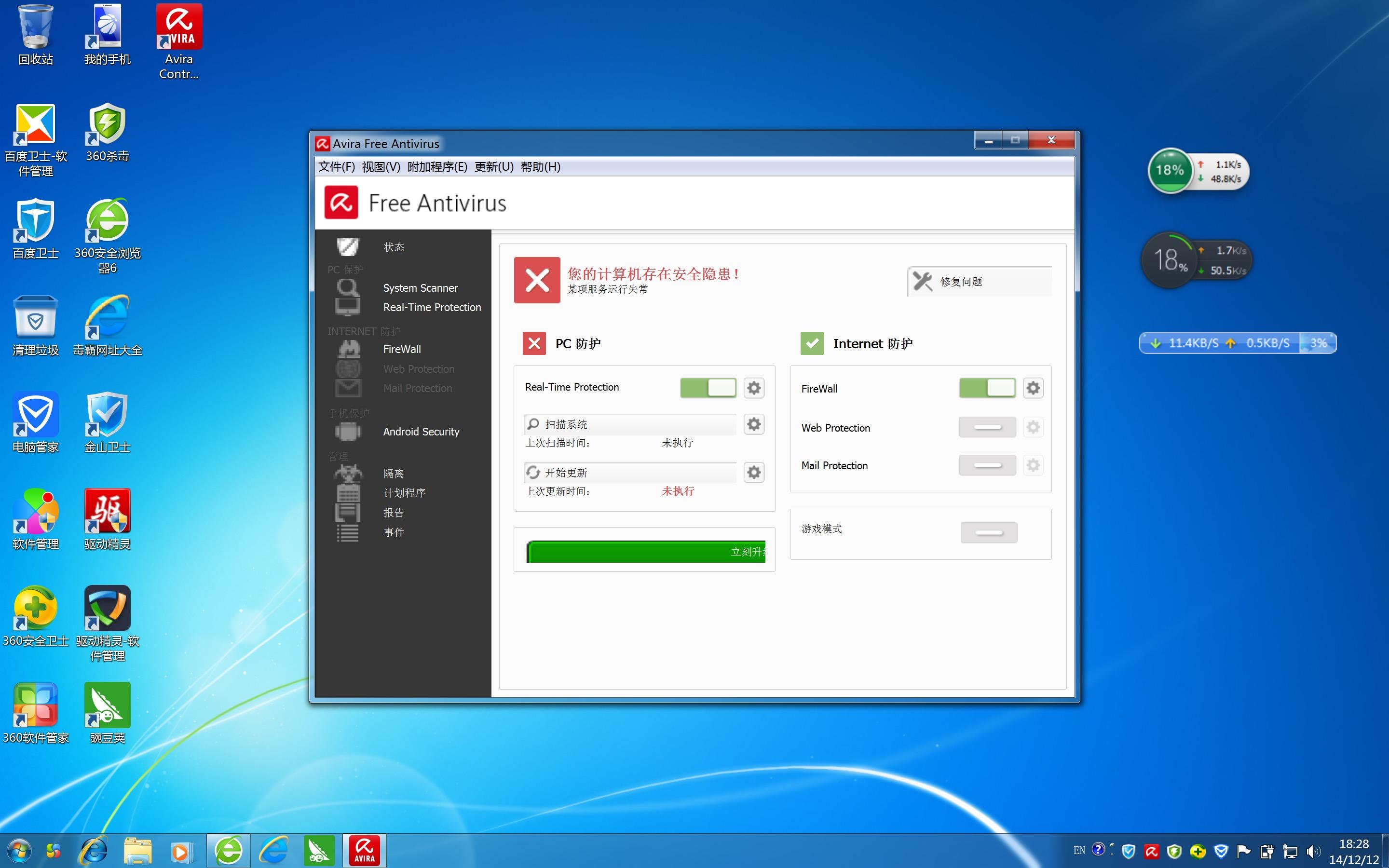Open 扫描系统 settings gear
Image resolution: width=1389 pixels, height=868 pixels.
pyautogui.click(x=754, y=424)
